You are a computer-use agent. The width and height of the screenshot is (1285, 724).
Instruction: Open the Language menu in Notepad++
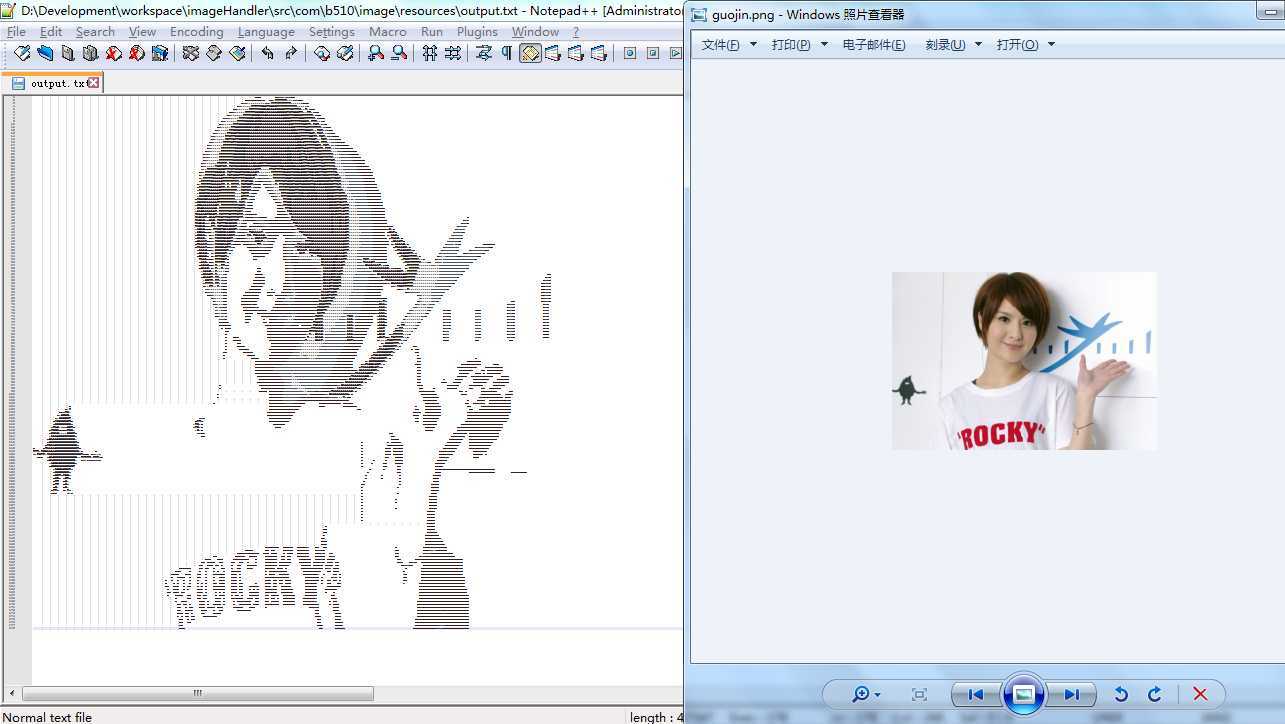point(266,32)
